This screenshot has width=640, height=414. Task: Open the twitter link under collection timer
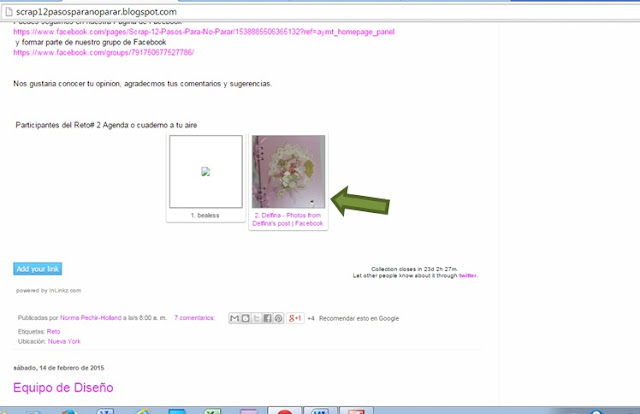click(x=467, y=276)
